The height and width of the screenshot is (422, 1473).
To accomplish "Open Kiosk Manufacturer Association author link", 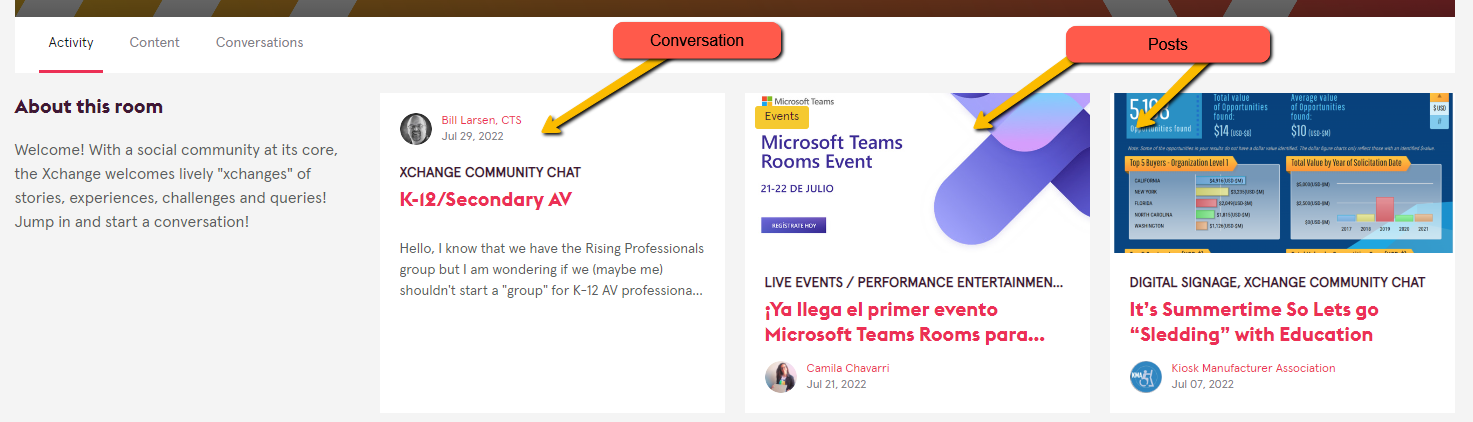I will (x=1253, y=368).
